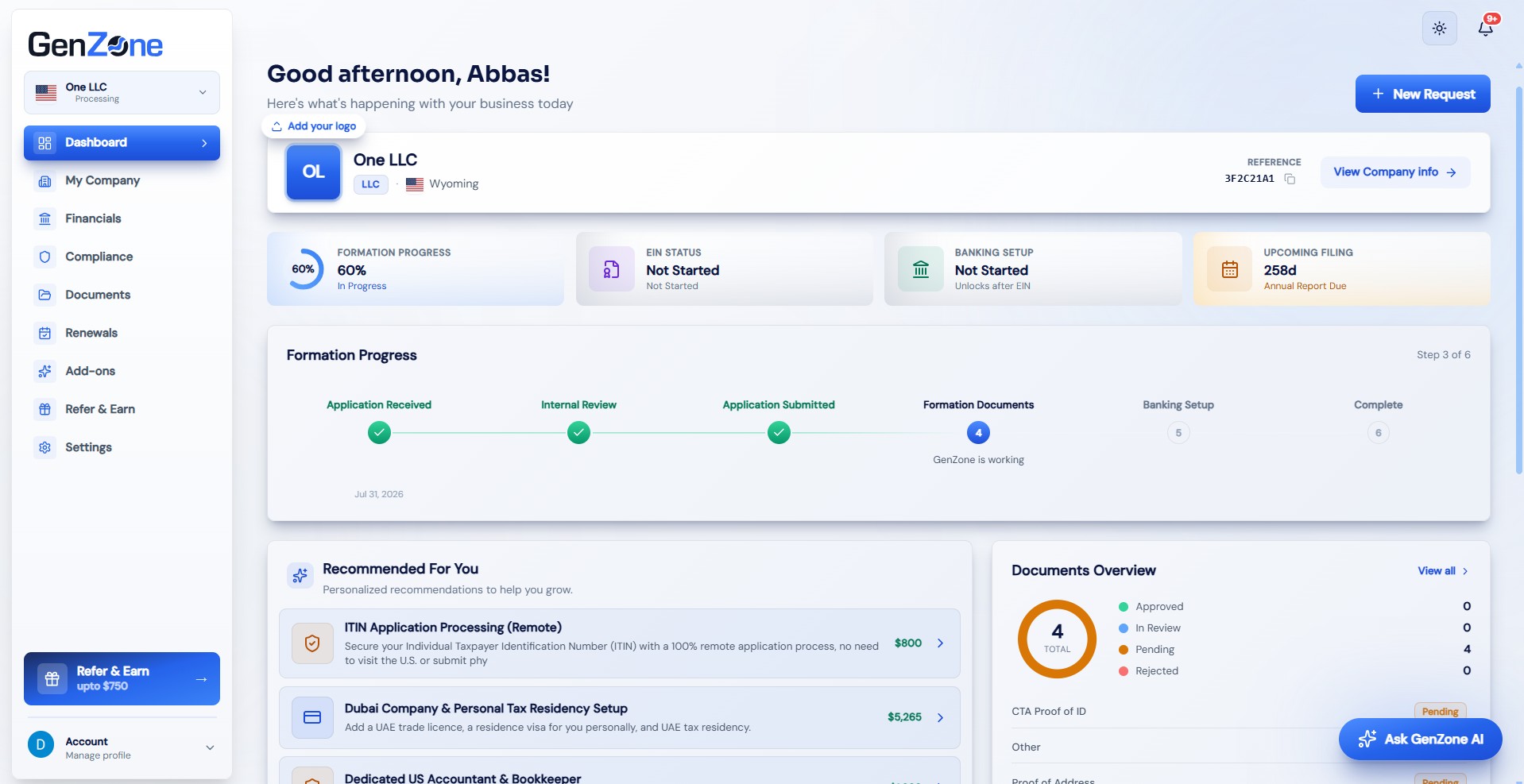Click the Formation Progress 60% card

coord(416,269)
